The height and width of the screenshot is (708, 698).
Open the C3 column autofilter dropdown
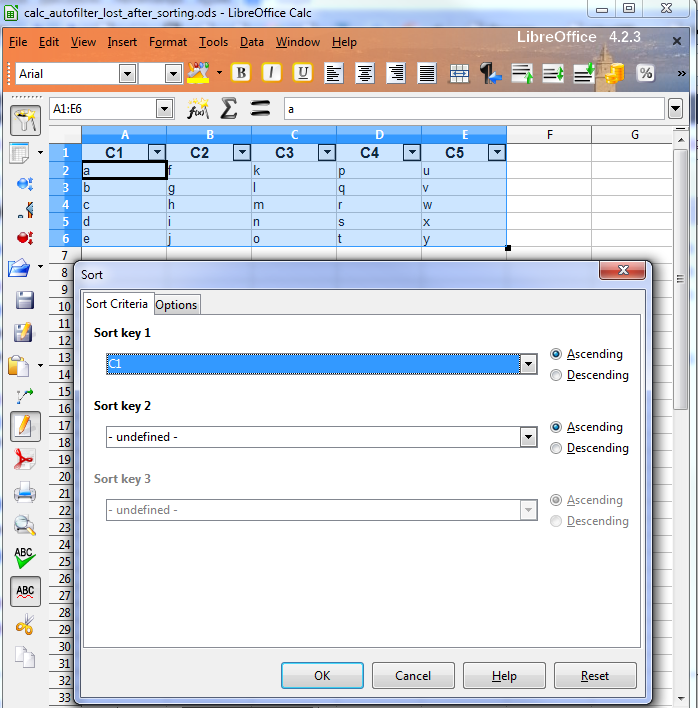[327, 152]
